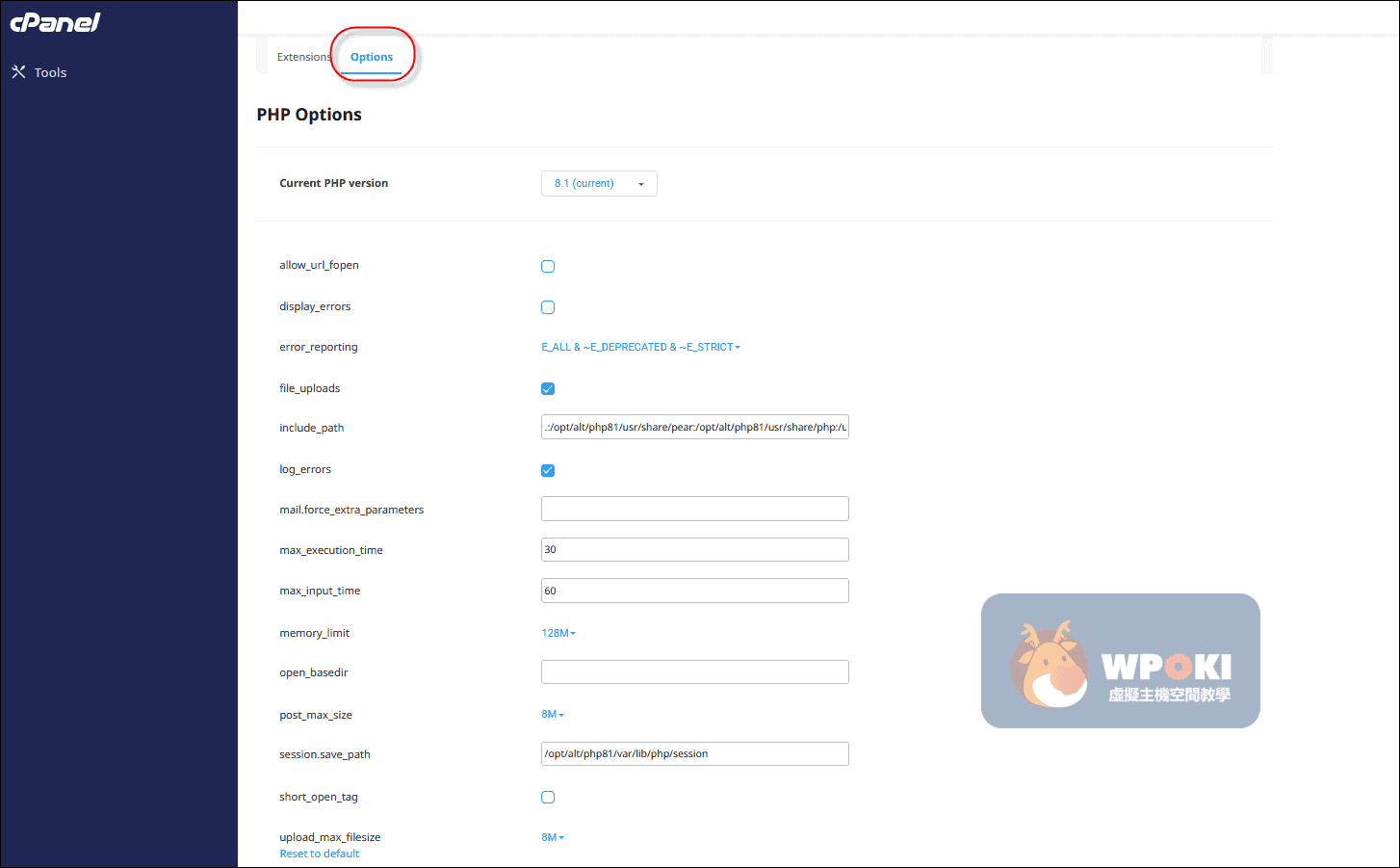Click the Tools wrench icon in sidebar
This screenshot has height=868, width=1400.
[18, 72]
